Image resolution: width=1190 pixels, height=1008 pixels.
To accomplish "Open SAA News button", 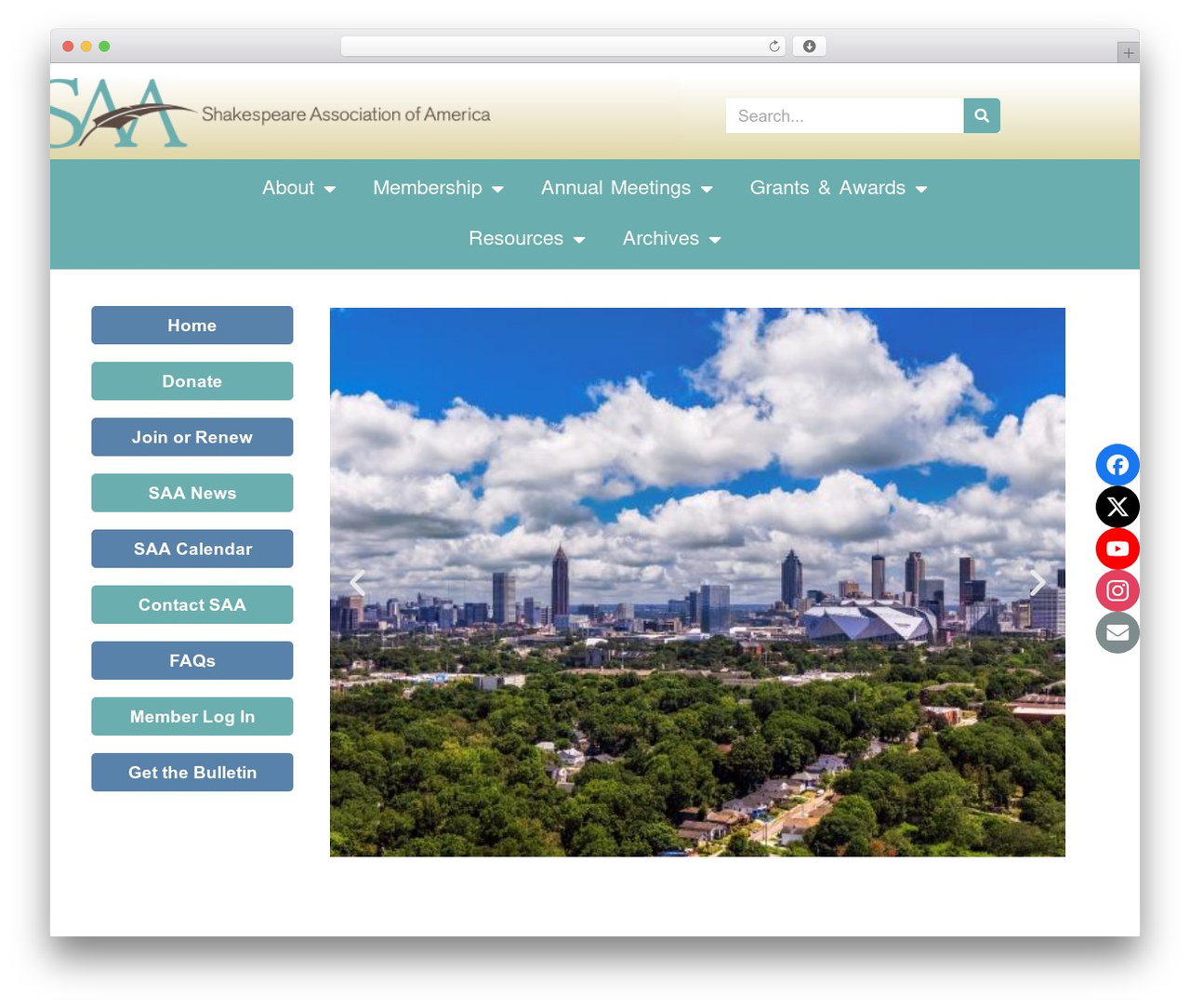I will tap(192, 493).
